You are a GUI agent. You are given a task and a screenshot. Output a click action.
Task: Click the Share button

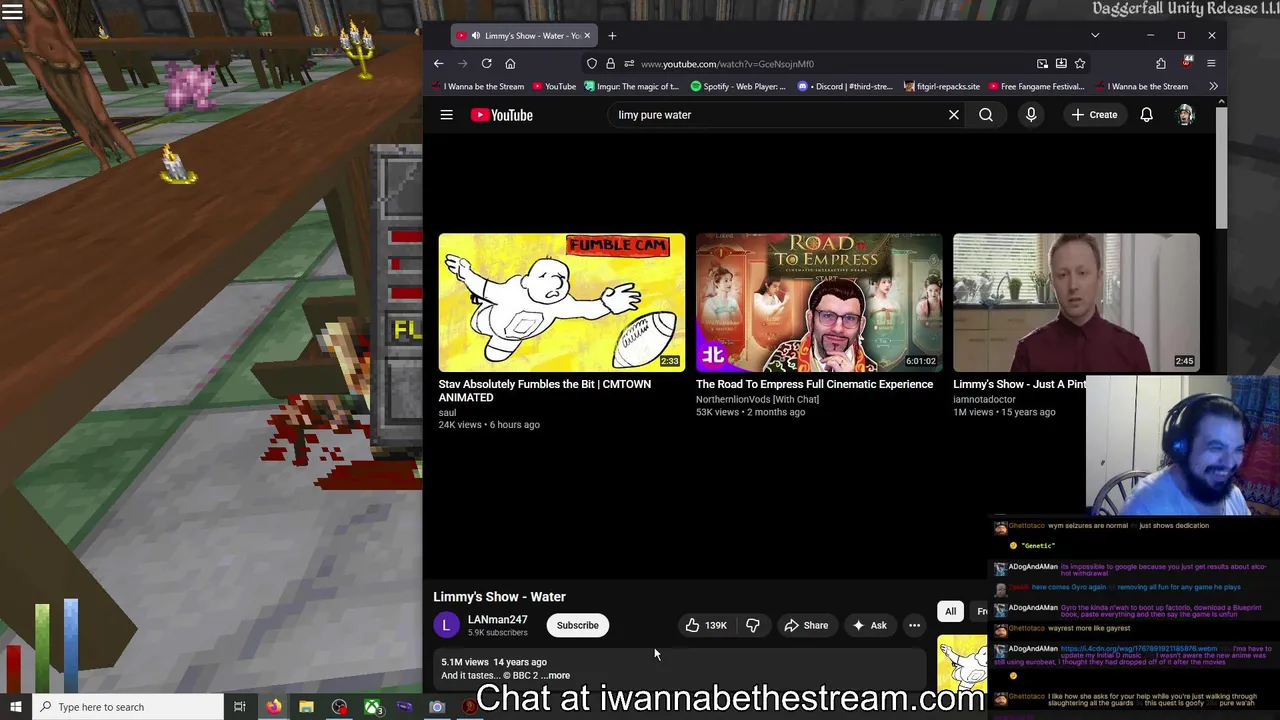(806, 626)
